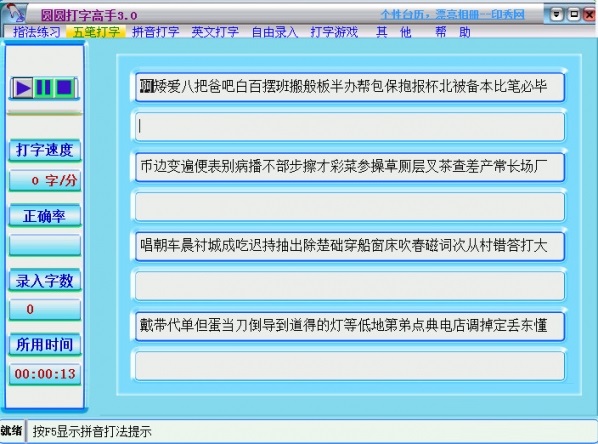
Task: Open the 其他 menu
Action: point(394,32)
